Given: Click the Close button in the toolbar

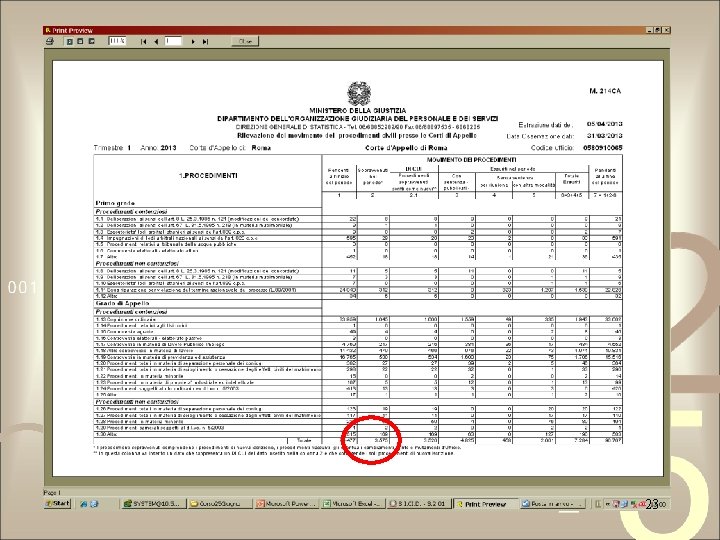Looking at the screenshot, I should pyautogui.click(x=245, y=41).
